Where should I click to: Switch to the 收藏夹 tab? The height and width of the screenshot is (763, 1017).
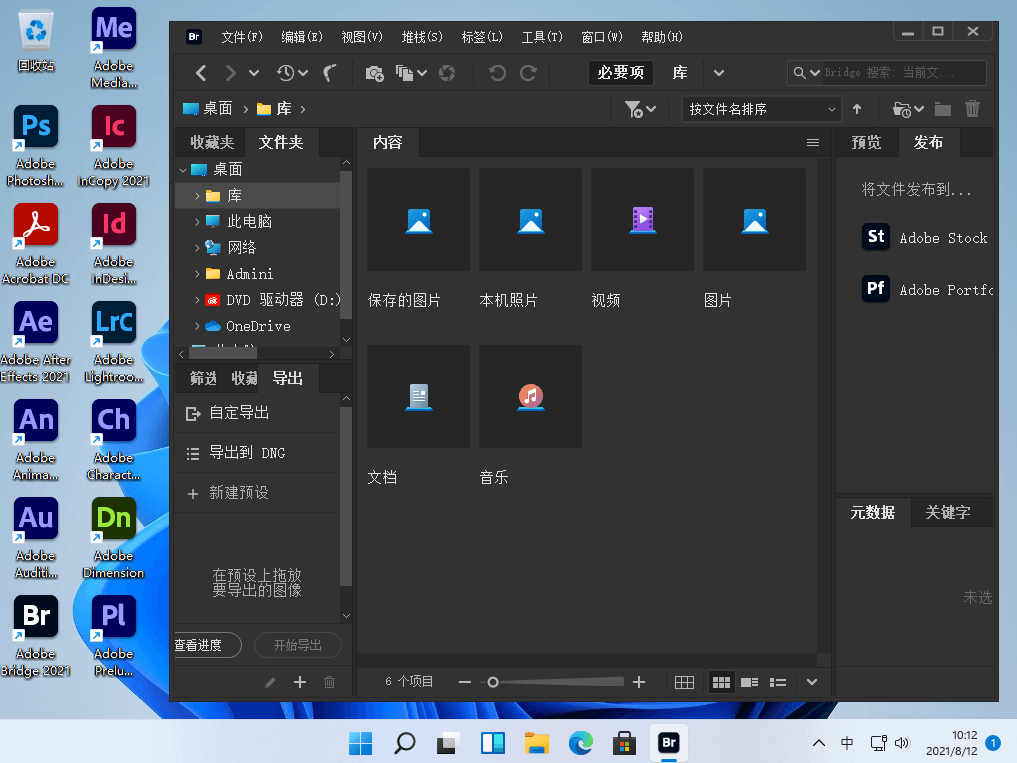point(212,143)
